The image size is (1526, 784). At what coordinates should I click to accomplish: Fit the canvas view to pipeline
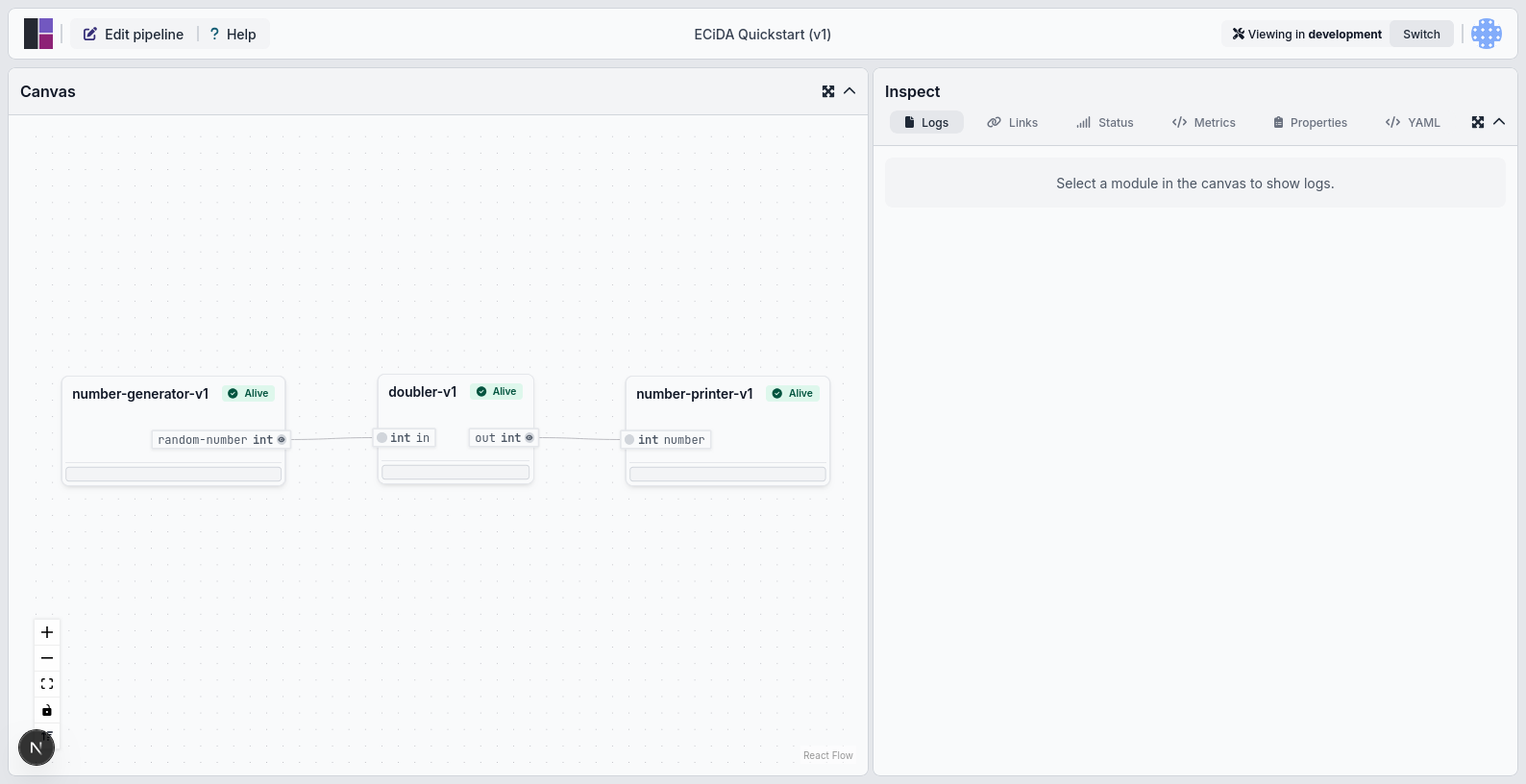pyautogui.click(x=47, y=684)
